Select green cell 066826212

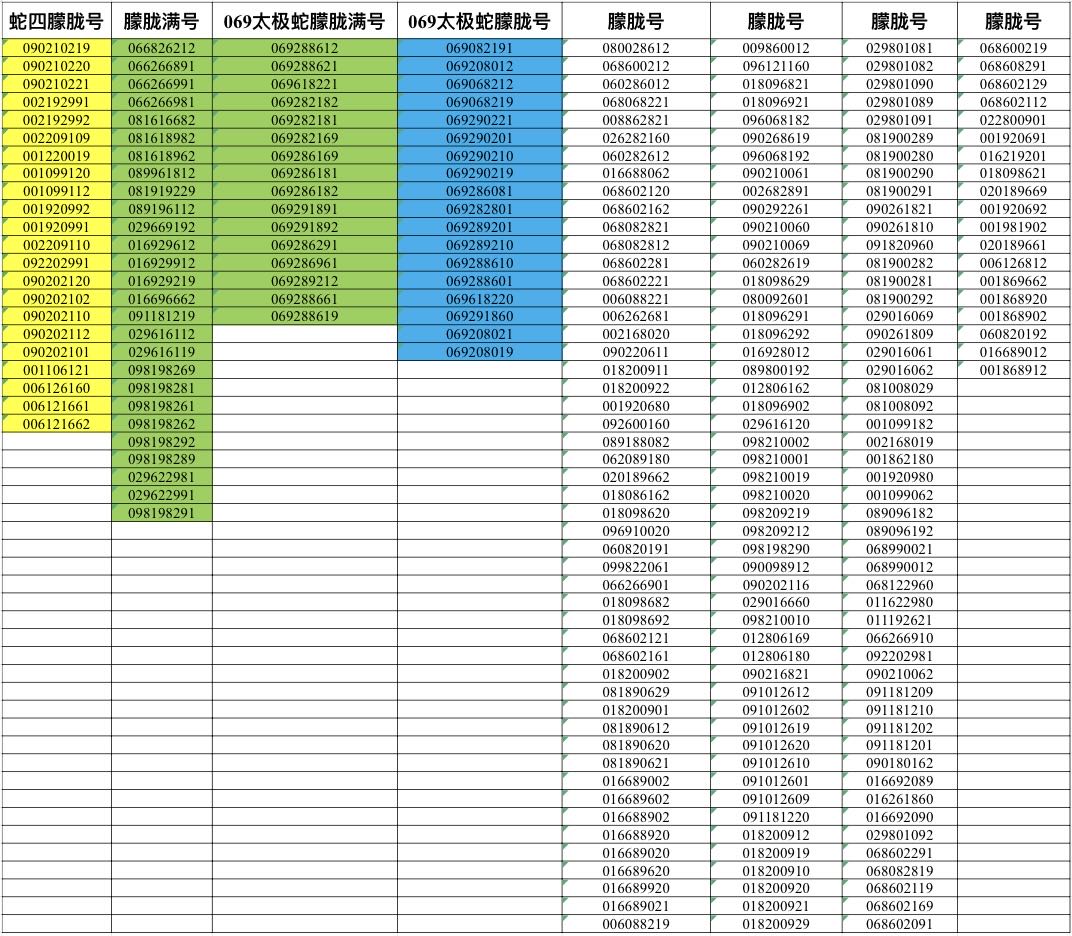point(161,48)
